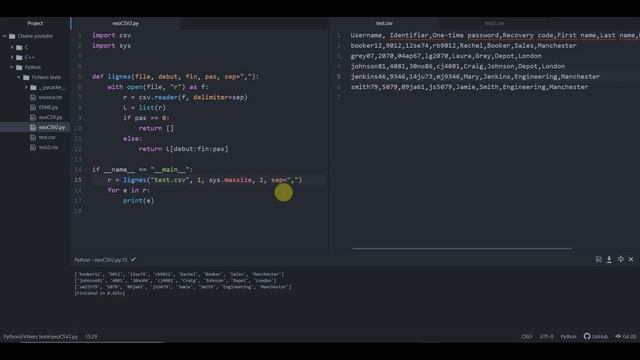The image size is (640, 360).
Task: Change the Python grammar selector
Action: pos(568,337)
